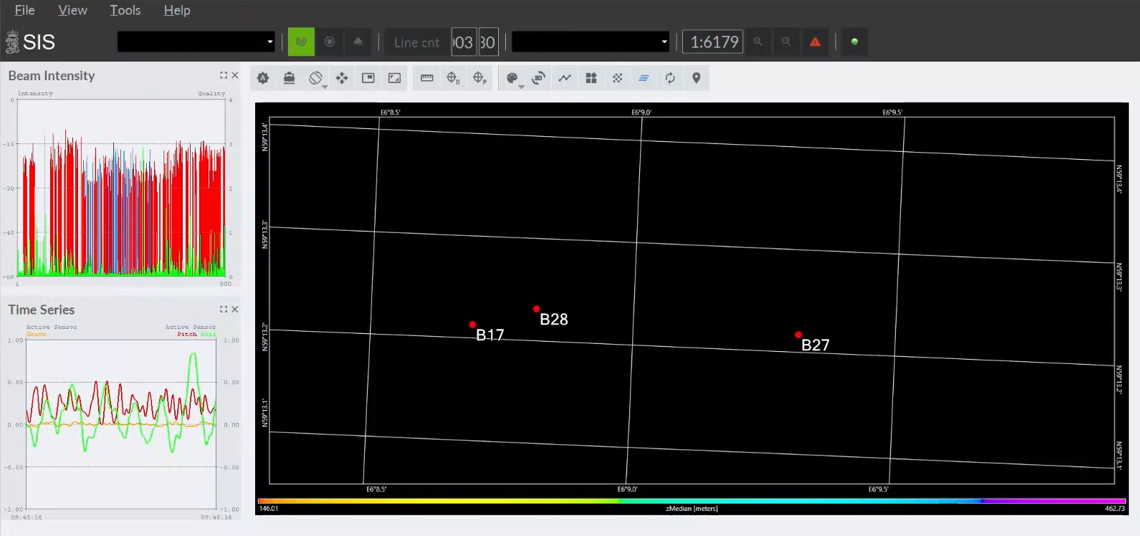The image size is (1140, 536).
Task: Close the Beam Intensity panel
Action: 235,76
